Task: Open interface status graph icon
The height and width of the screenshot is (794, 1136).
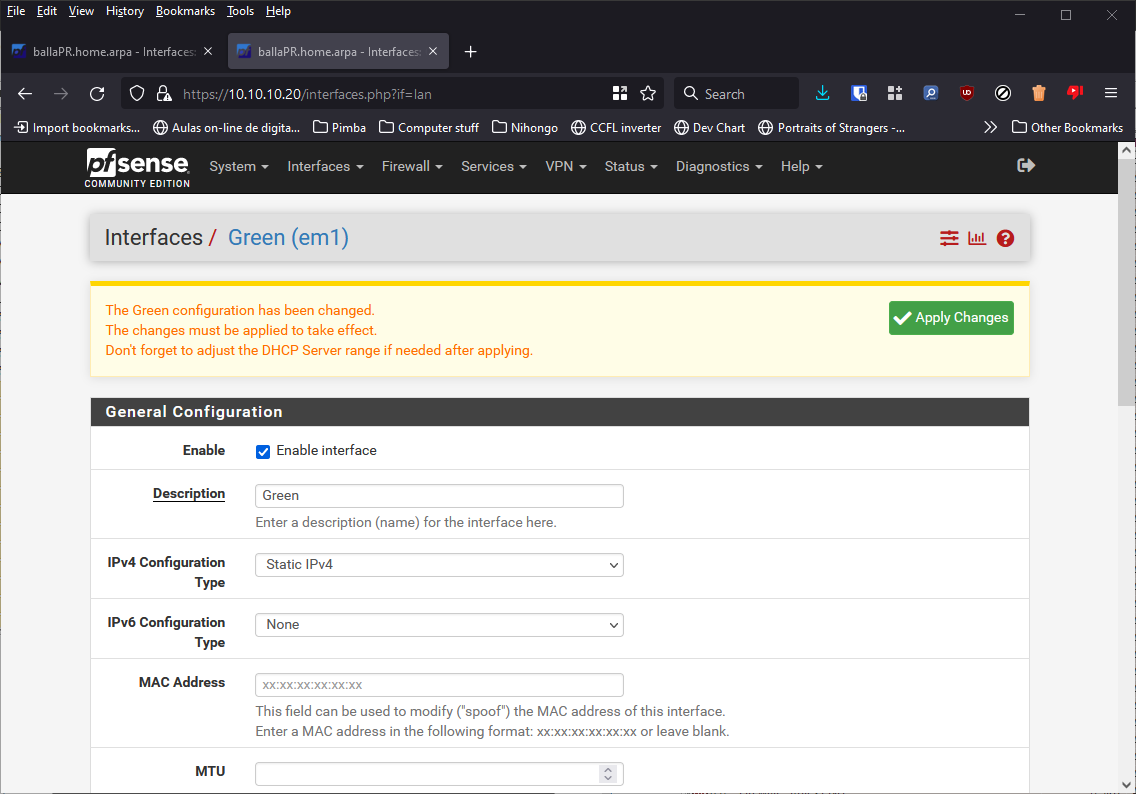Action: [x=977, y=238]
